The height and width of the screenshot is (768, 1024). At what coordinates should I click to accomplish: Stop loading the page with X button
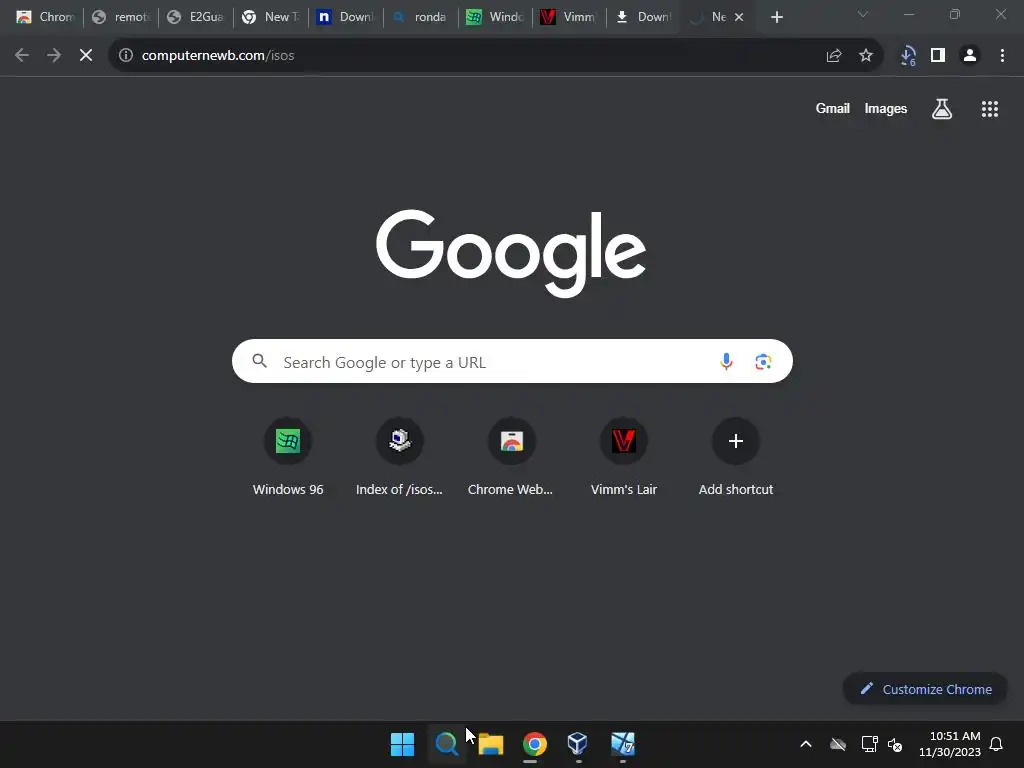point(86,56)
